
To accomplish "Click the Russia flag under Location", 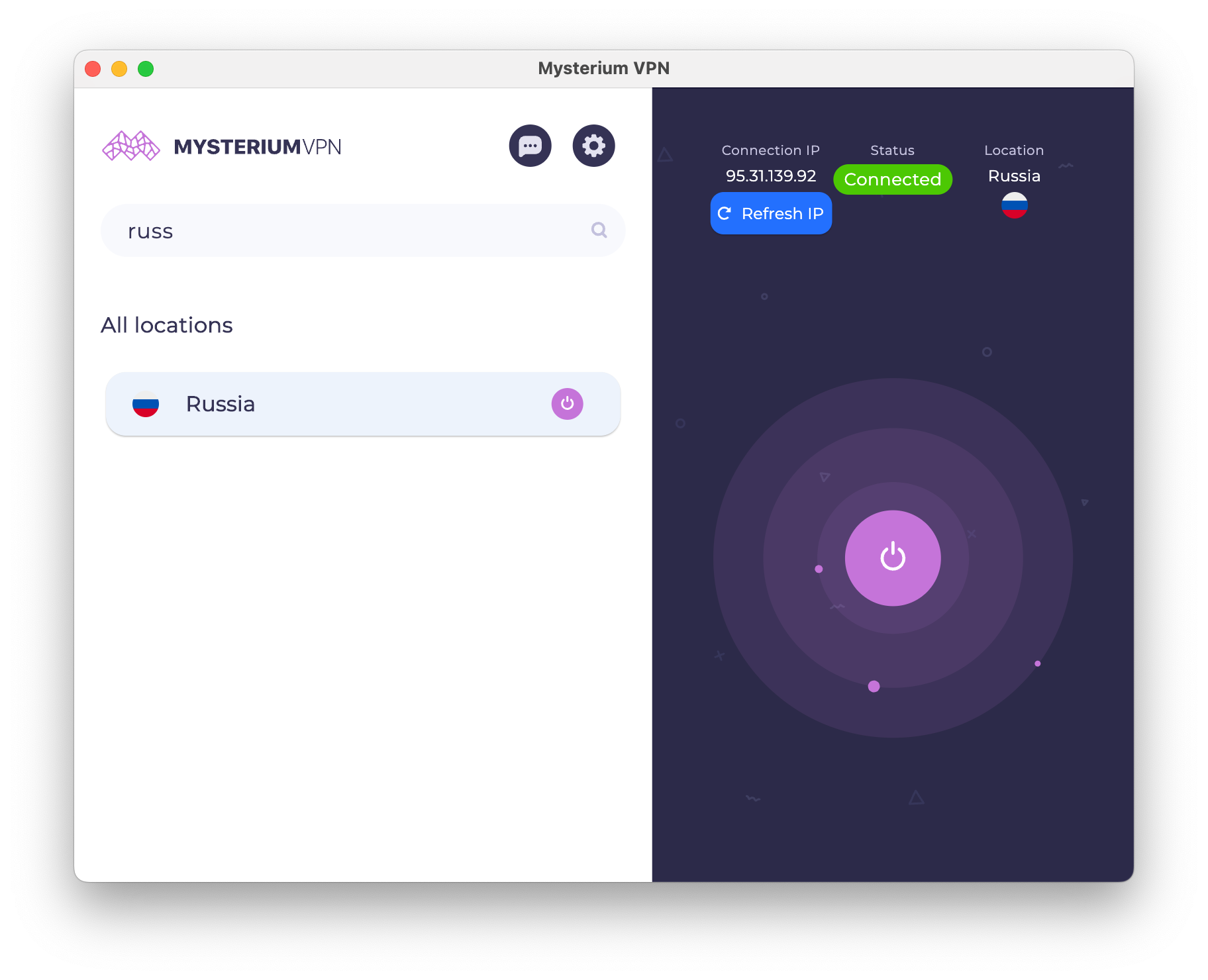I will click(1014, 205).
